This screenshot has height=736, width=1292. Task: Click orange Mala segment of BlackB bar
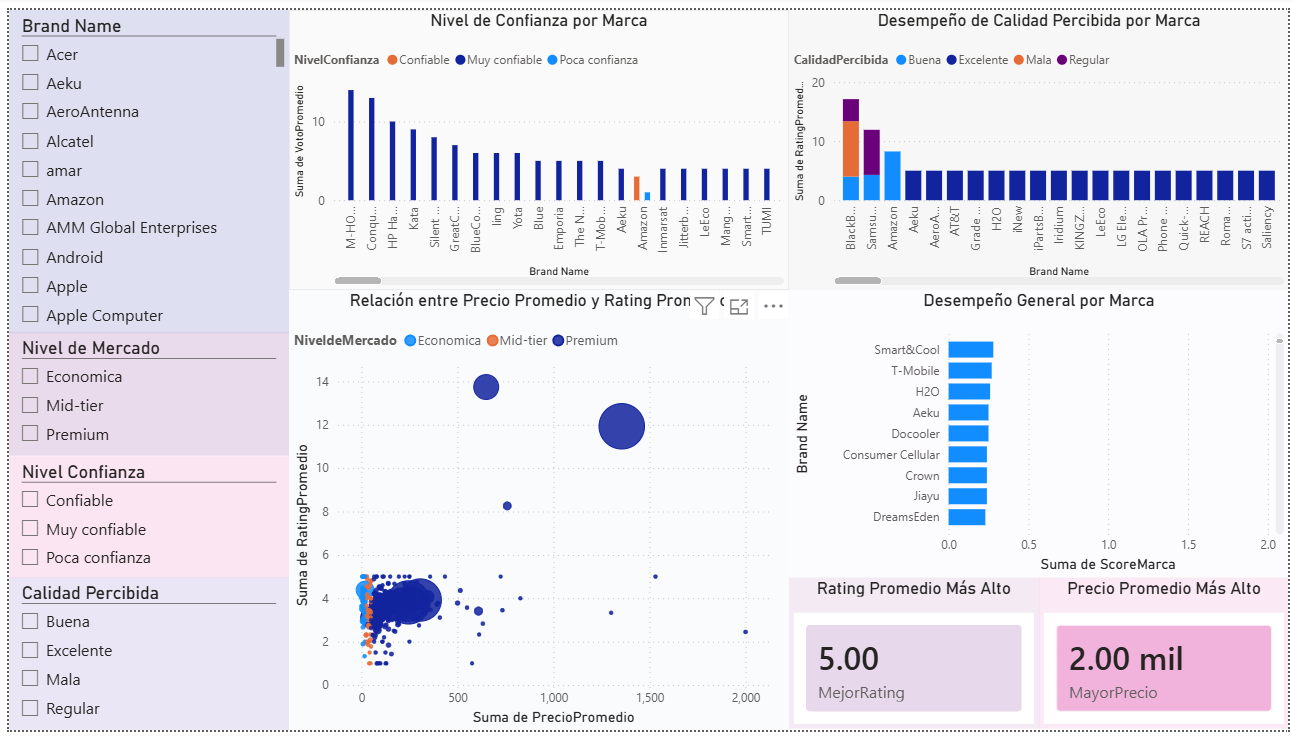[x=851, y=149]
